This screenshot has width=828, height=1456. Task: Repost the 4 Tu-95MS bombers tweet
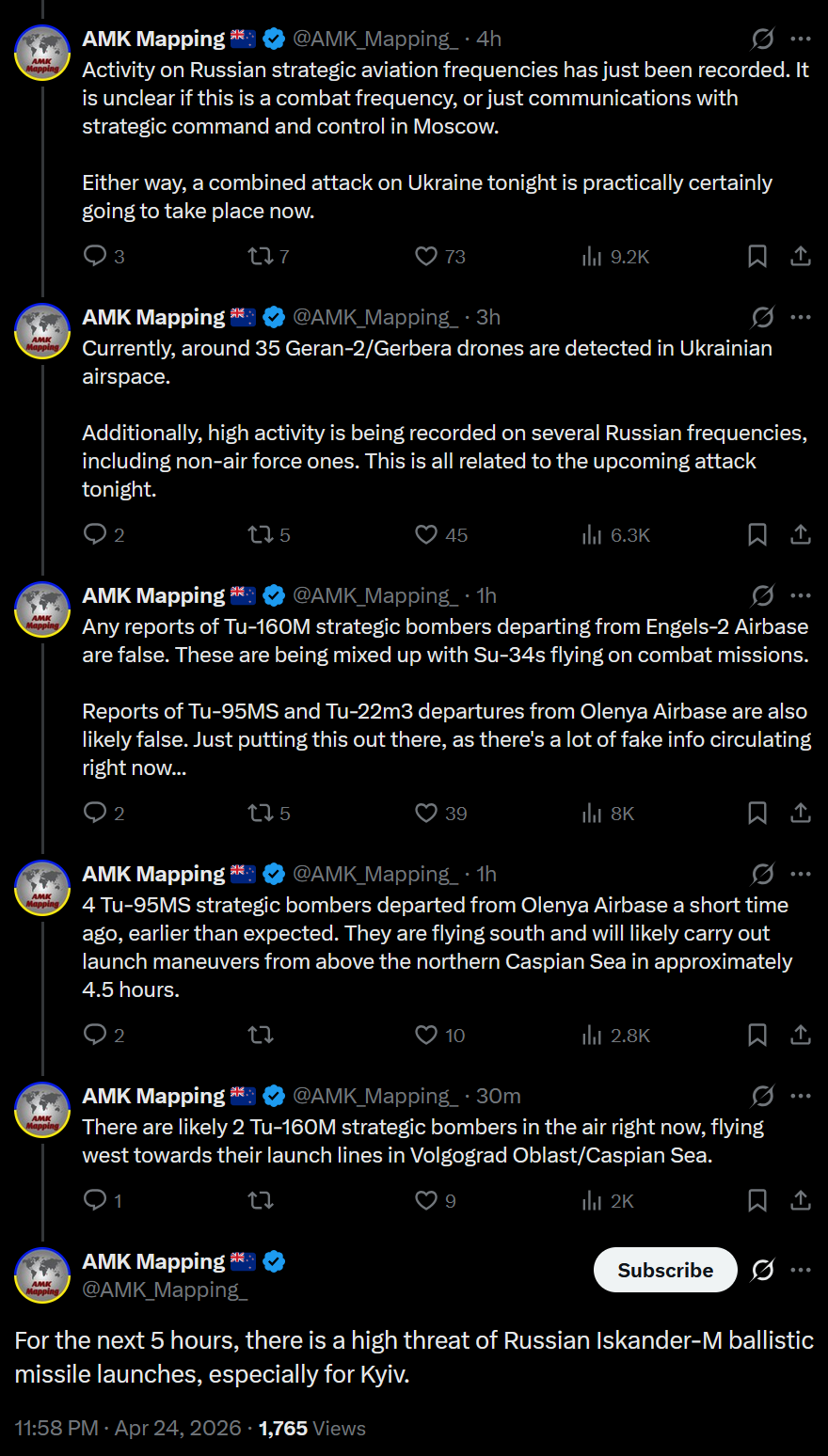tap(261, 1035)
